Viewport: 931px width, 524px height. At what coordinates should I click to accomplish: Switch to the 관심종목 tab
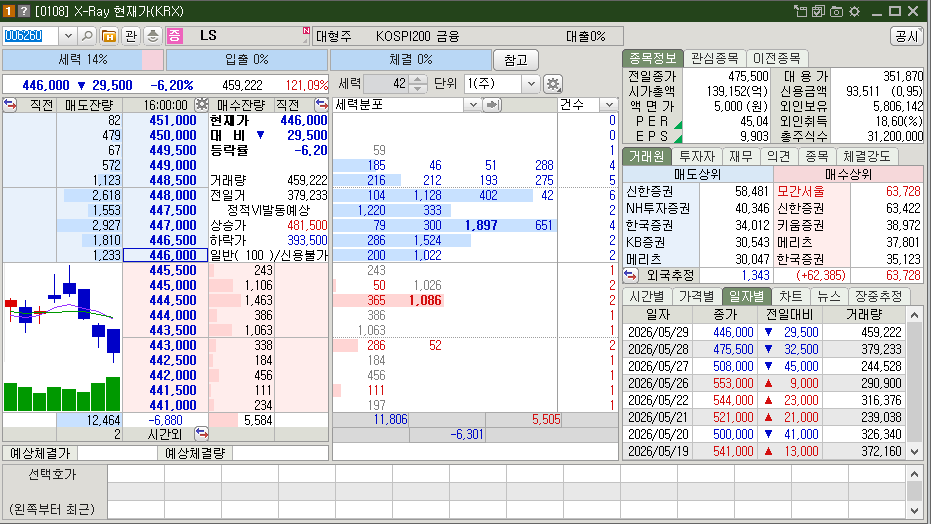click(714, 58)
